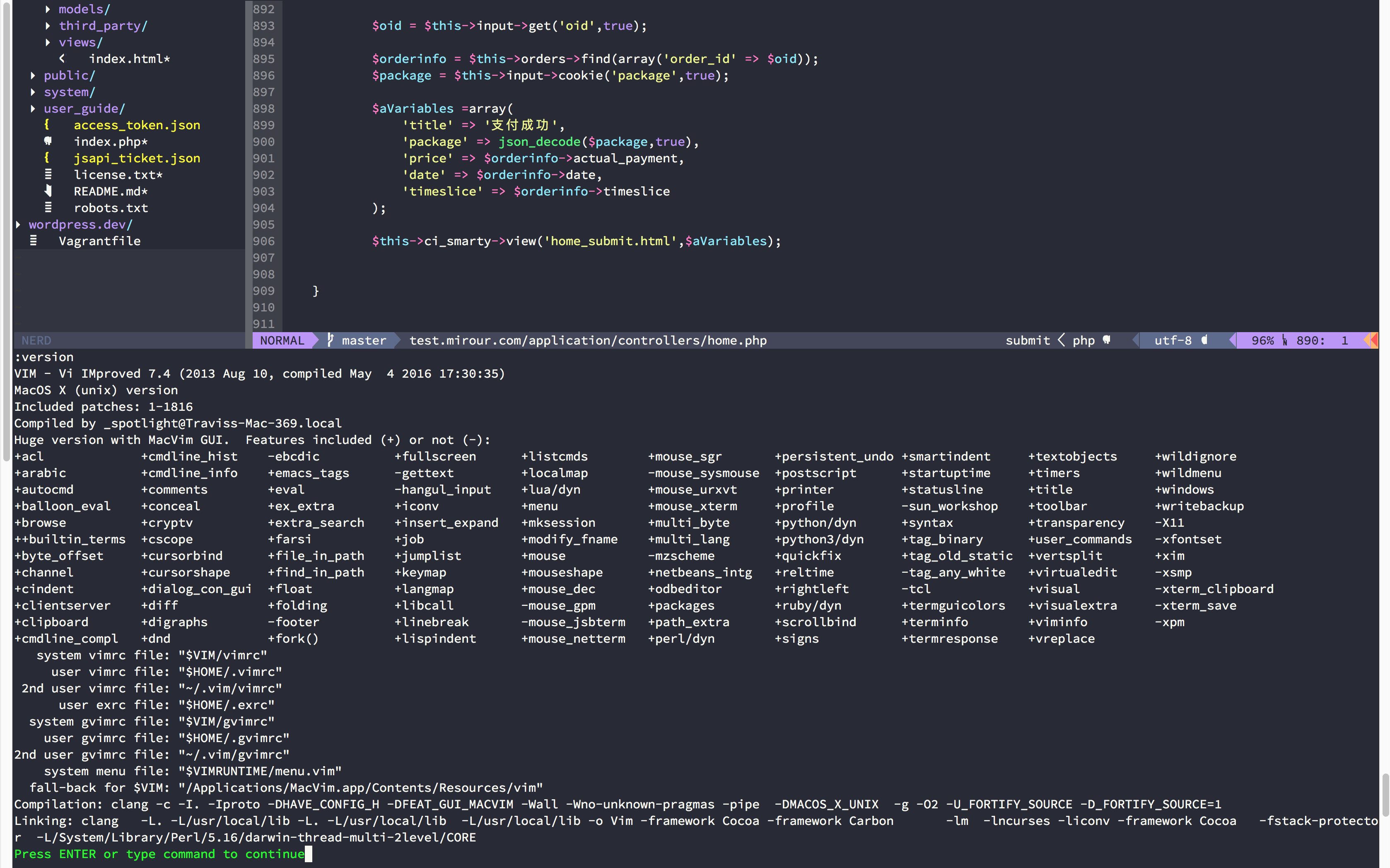Click the user vimrc "$HOME/.vimrc" line
Screen dimensions: 1390x868
[x=167, y=672]
